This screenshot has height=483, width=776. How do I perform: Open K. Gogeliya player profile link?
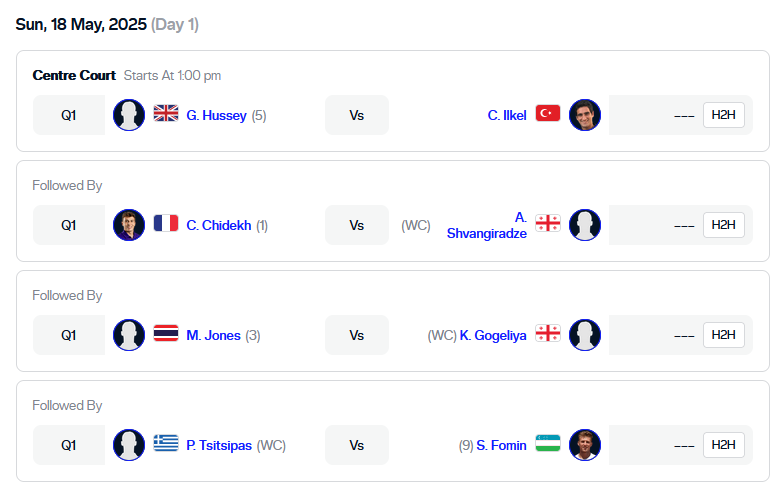coord(493,336)
